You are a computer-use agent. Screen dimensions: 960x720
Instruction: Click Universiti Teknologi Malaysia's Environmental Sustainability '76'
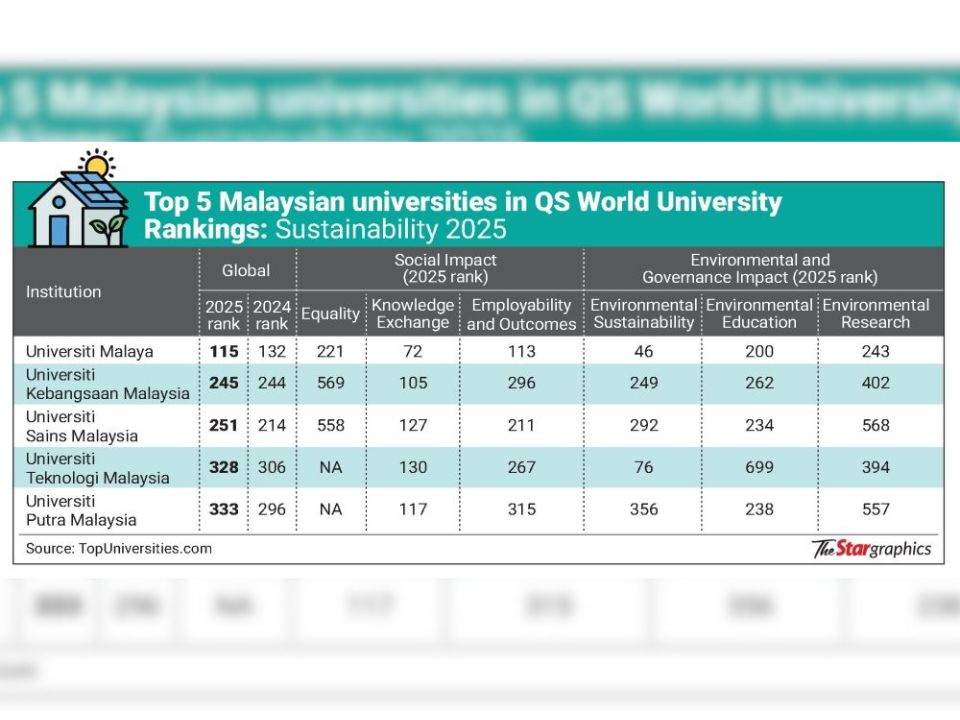643,468
